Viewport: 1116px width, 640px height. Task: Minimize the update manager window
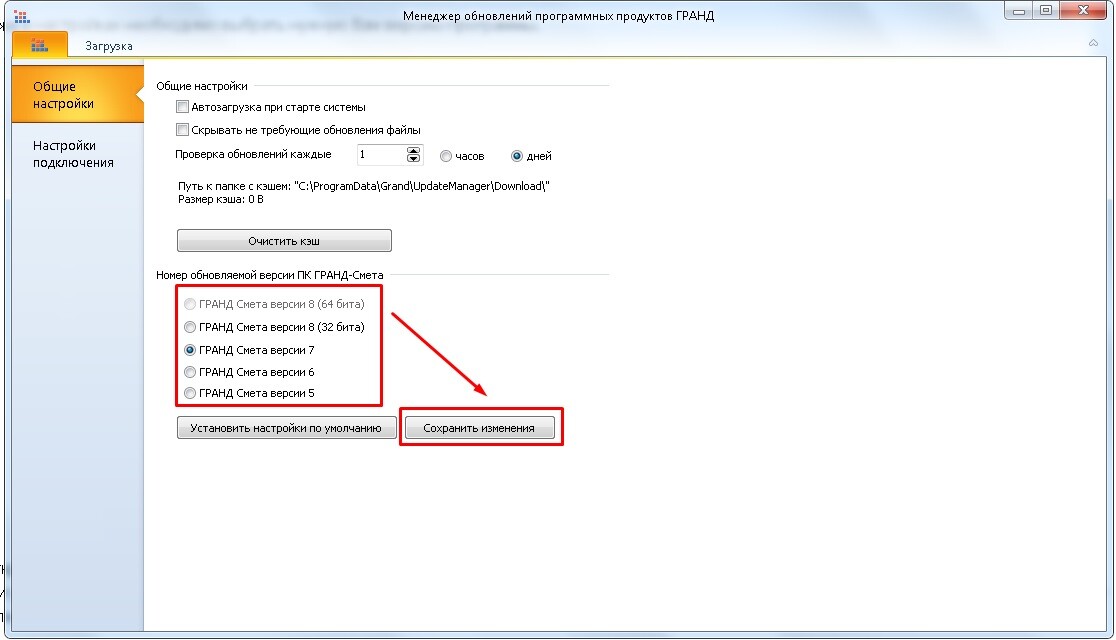[x=1018, y=11]
